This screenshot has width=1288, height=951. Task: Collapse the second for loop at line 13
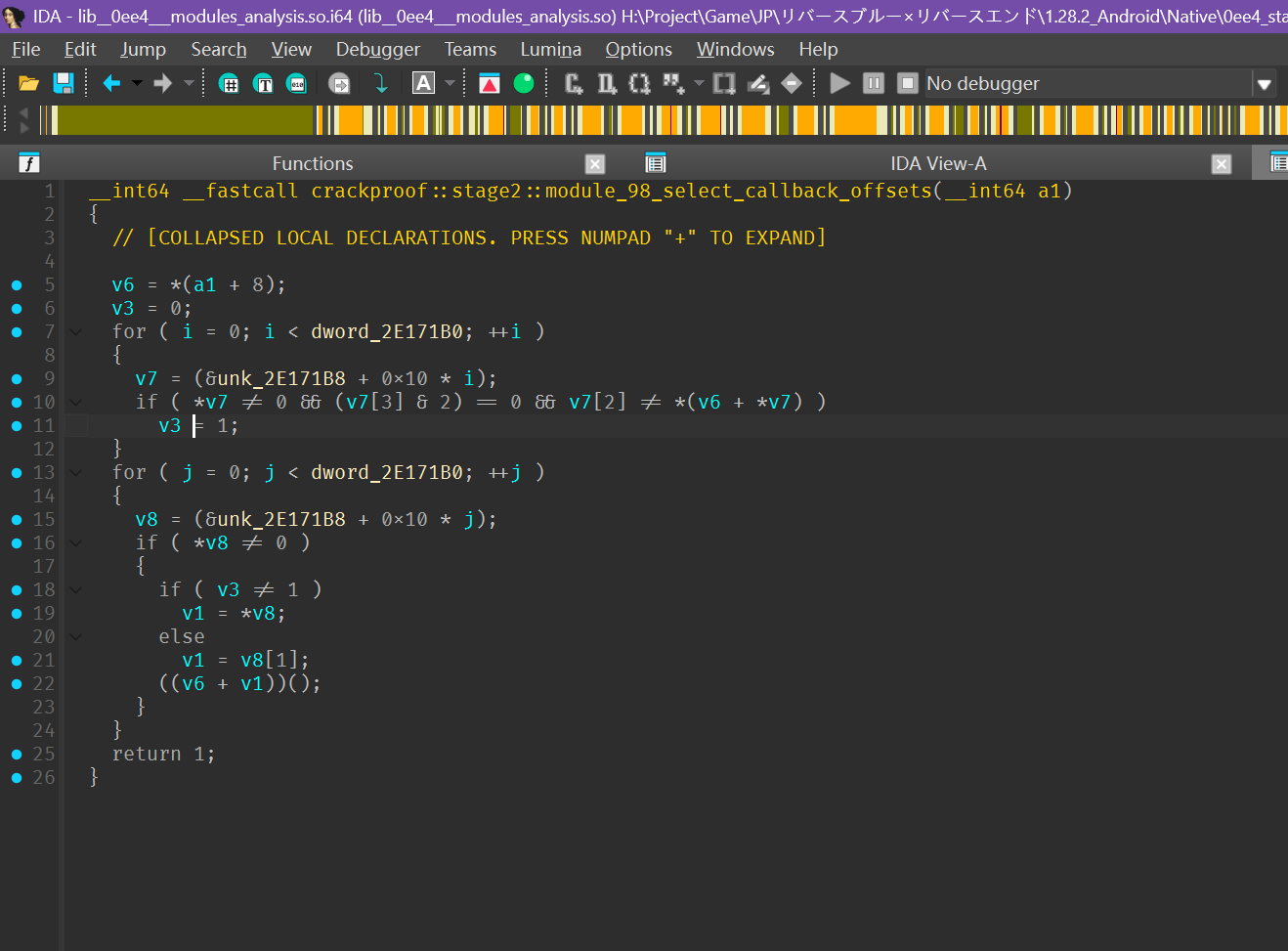click(x=75, y=473)
